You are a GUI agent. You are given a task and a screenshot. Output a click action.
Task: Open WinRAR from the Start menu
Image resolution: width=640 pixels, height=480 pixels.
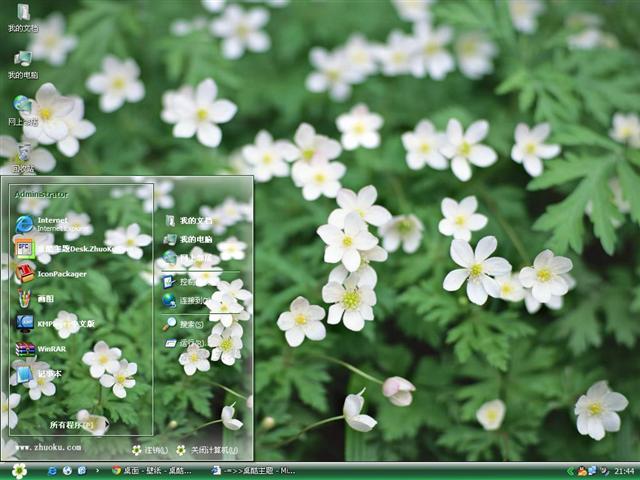(x=41, y=349)
